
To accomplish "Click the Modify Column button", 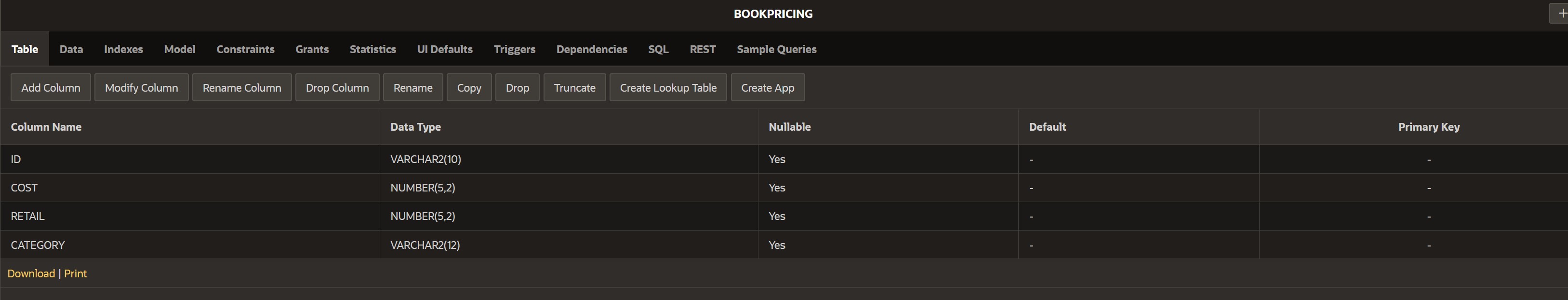I will pyautogui.click(x=141, y=88).
